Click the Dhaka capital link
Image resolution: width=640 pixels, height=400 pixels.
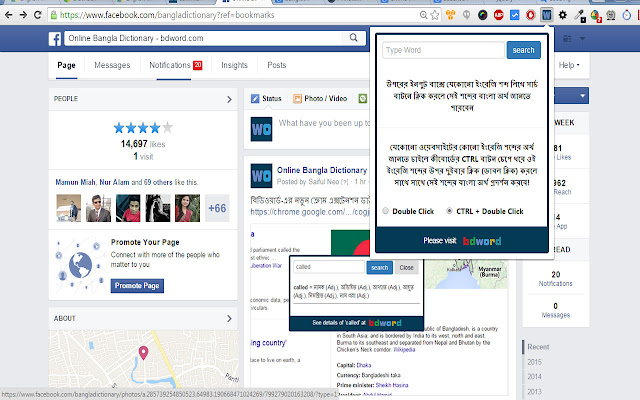tap(364, 365)
